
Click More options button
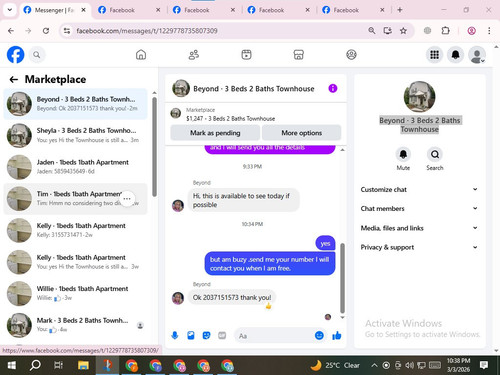[x=301, y=133]
